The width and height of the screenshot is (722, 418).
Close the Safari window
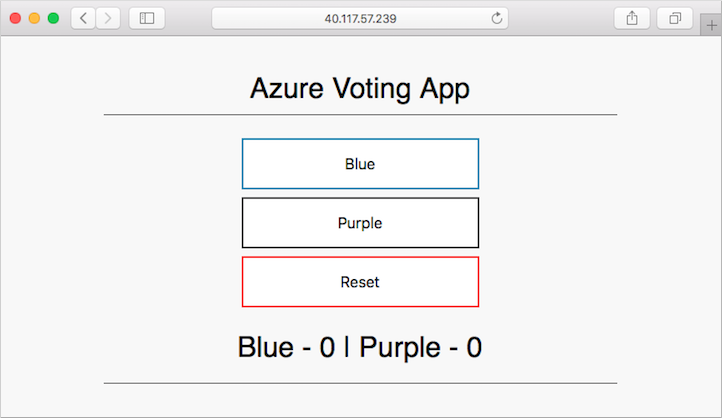(15, 18)
